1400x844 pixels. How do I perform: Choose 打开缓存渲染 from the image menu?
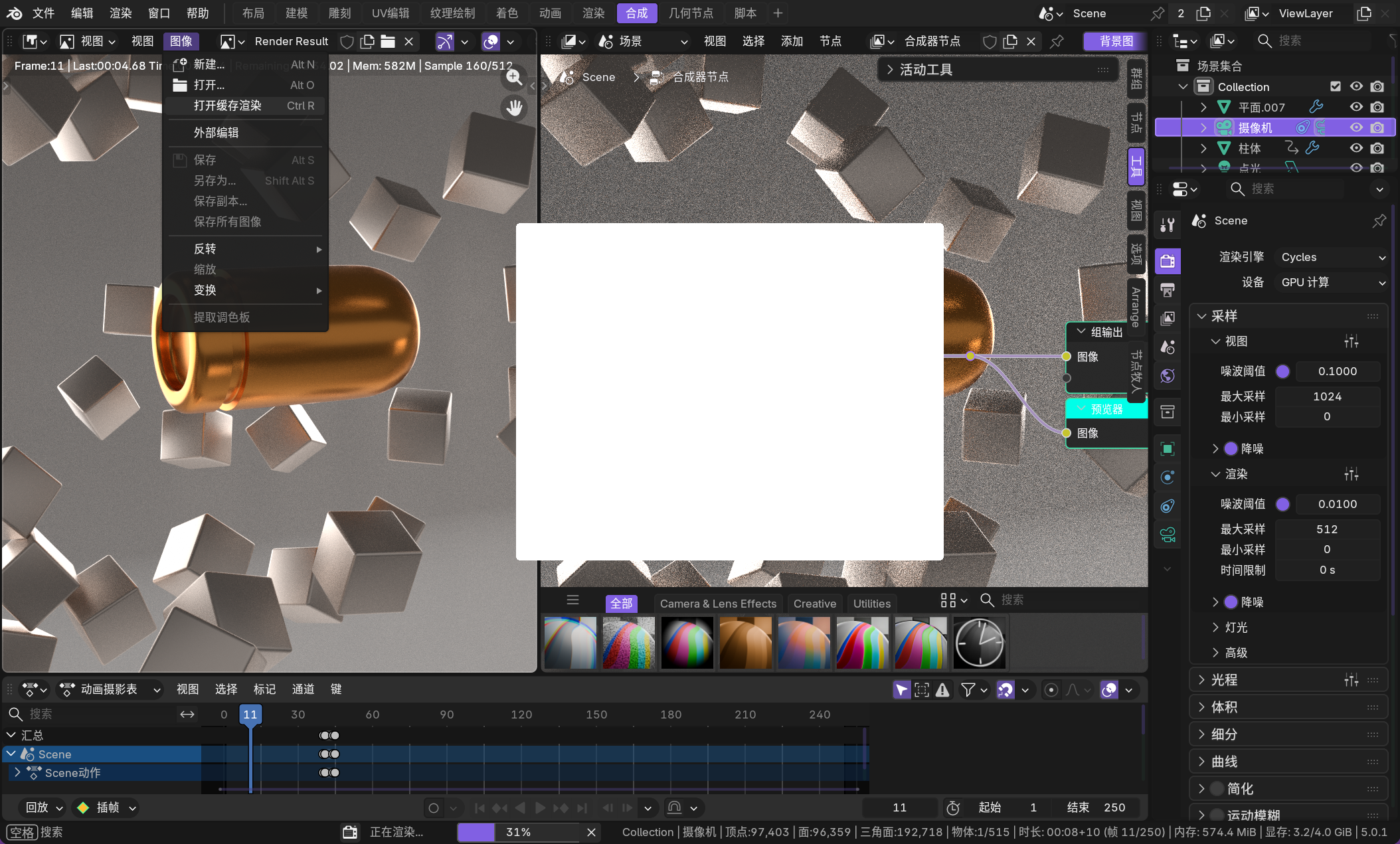click(228, 106)
